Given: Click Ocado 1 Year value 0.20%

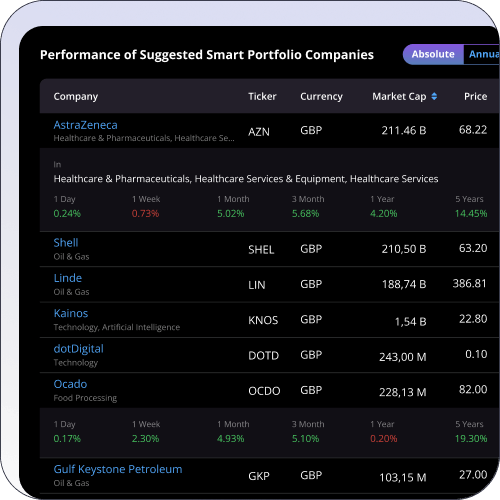Looking at the screenshot, I should tap(384, 438).
